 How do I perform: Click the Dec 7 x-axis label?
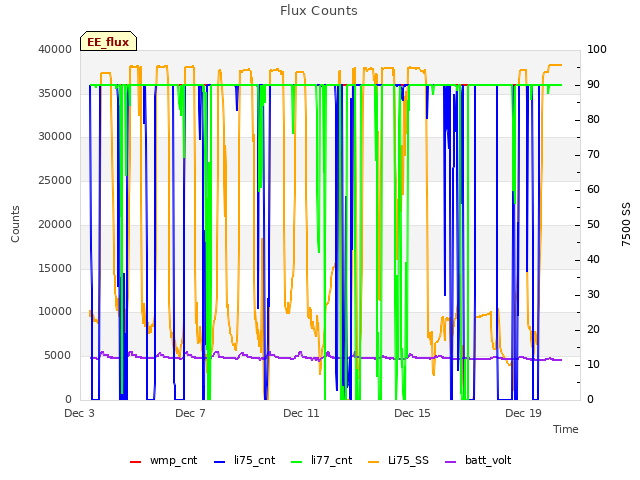[x=190, y=413]
